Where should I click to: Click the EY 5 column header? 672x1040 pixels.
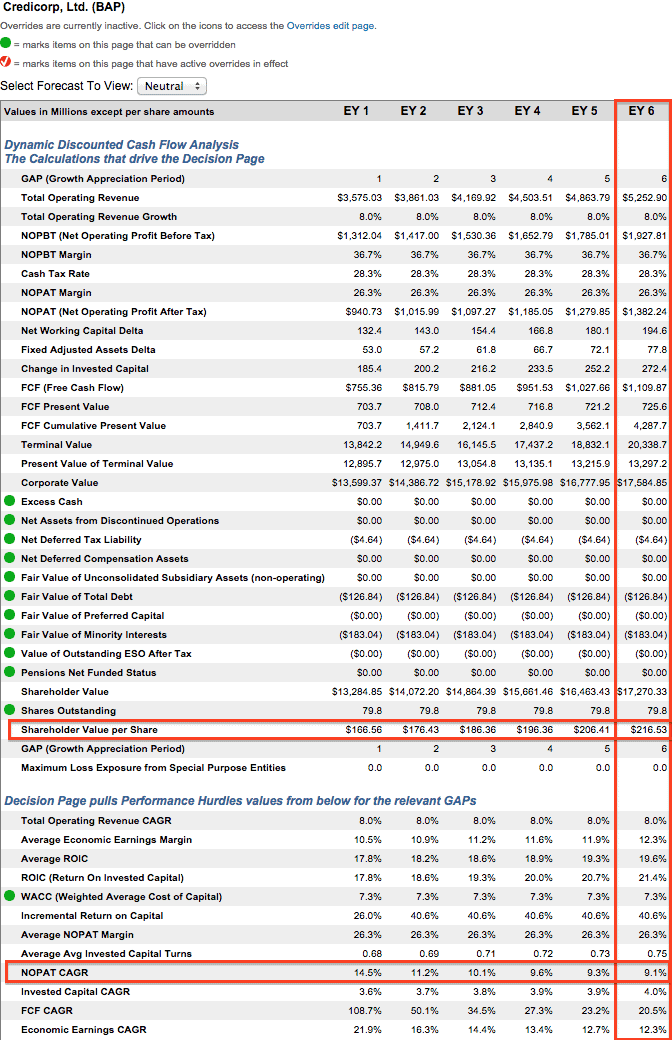coord(584,111)
